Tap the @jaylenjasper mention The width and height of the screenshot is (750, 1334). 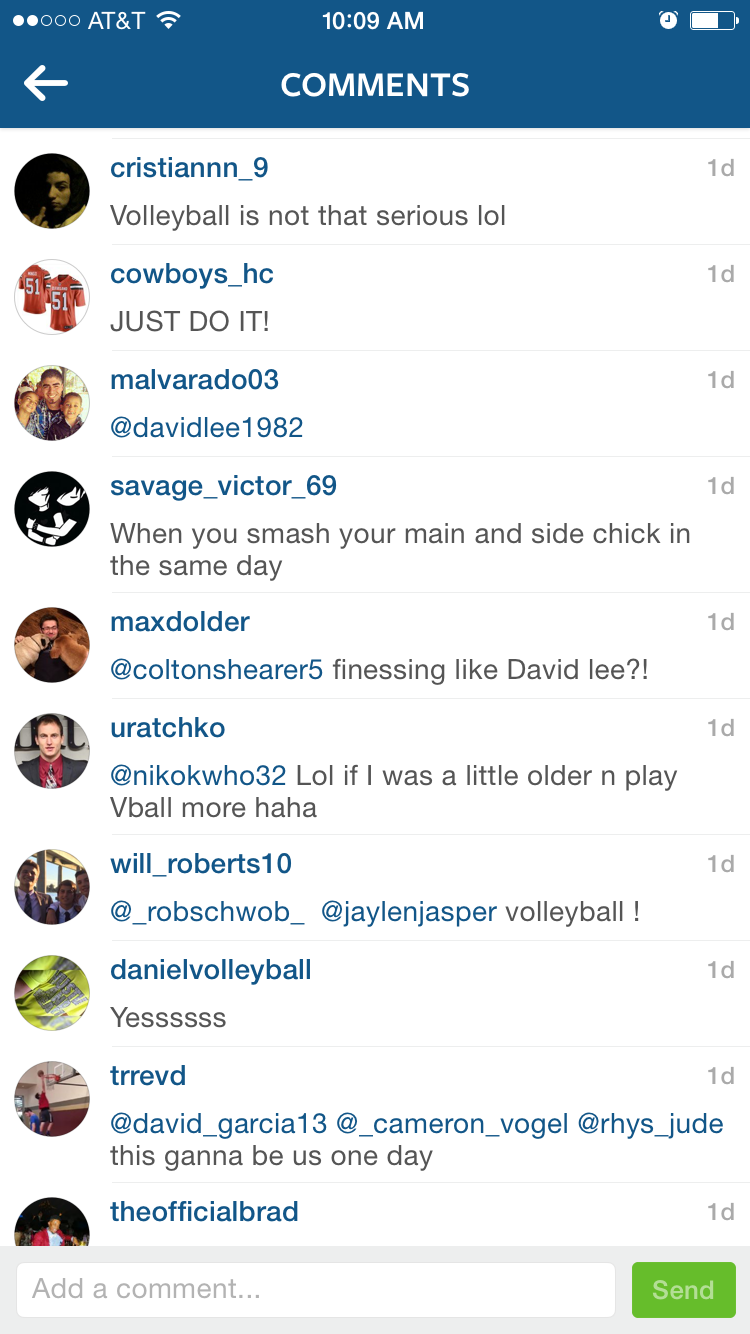(409, 912)
